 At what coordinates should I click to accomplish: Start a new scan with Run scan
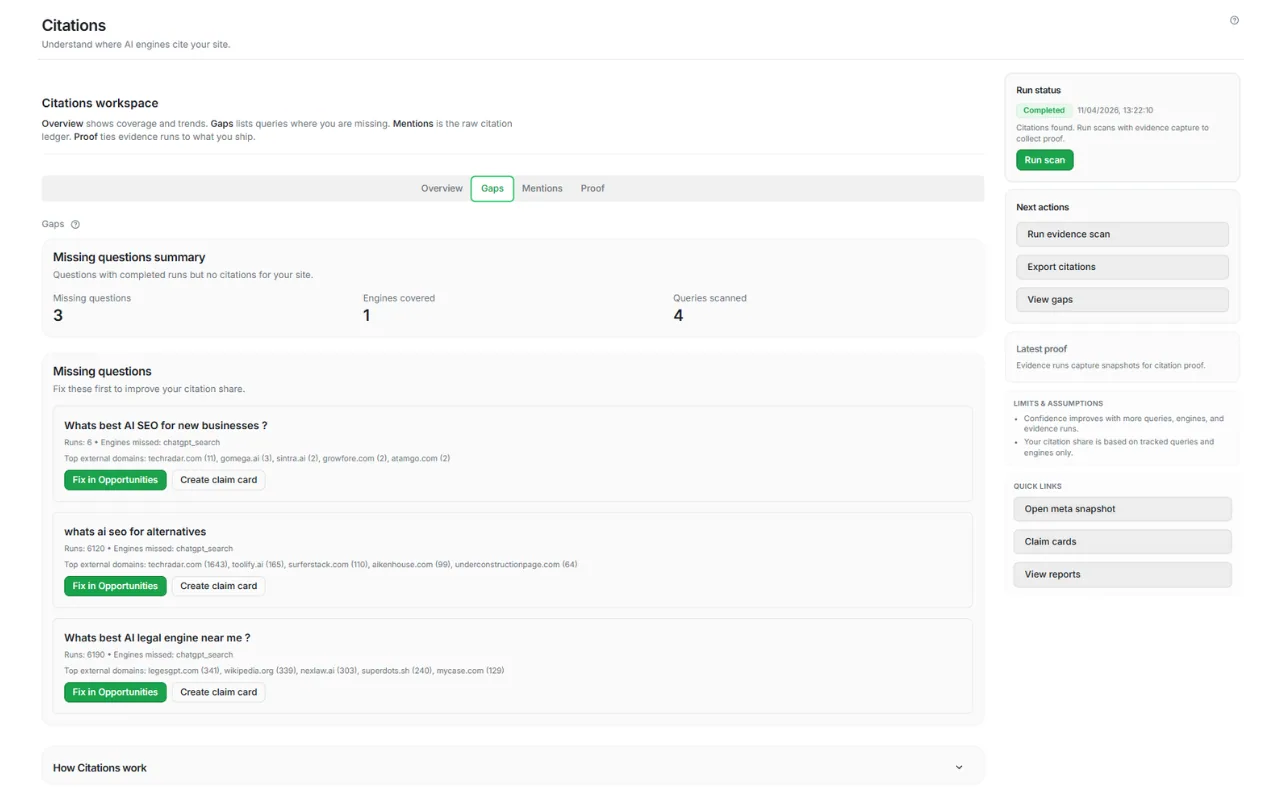[1045, 160]
